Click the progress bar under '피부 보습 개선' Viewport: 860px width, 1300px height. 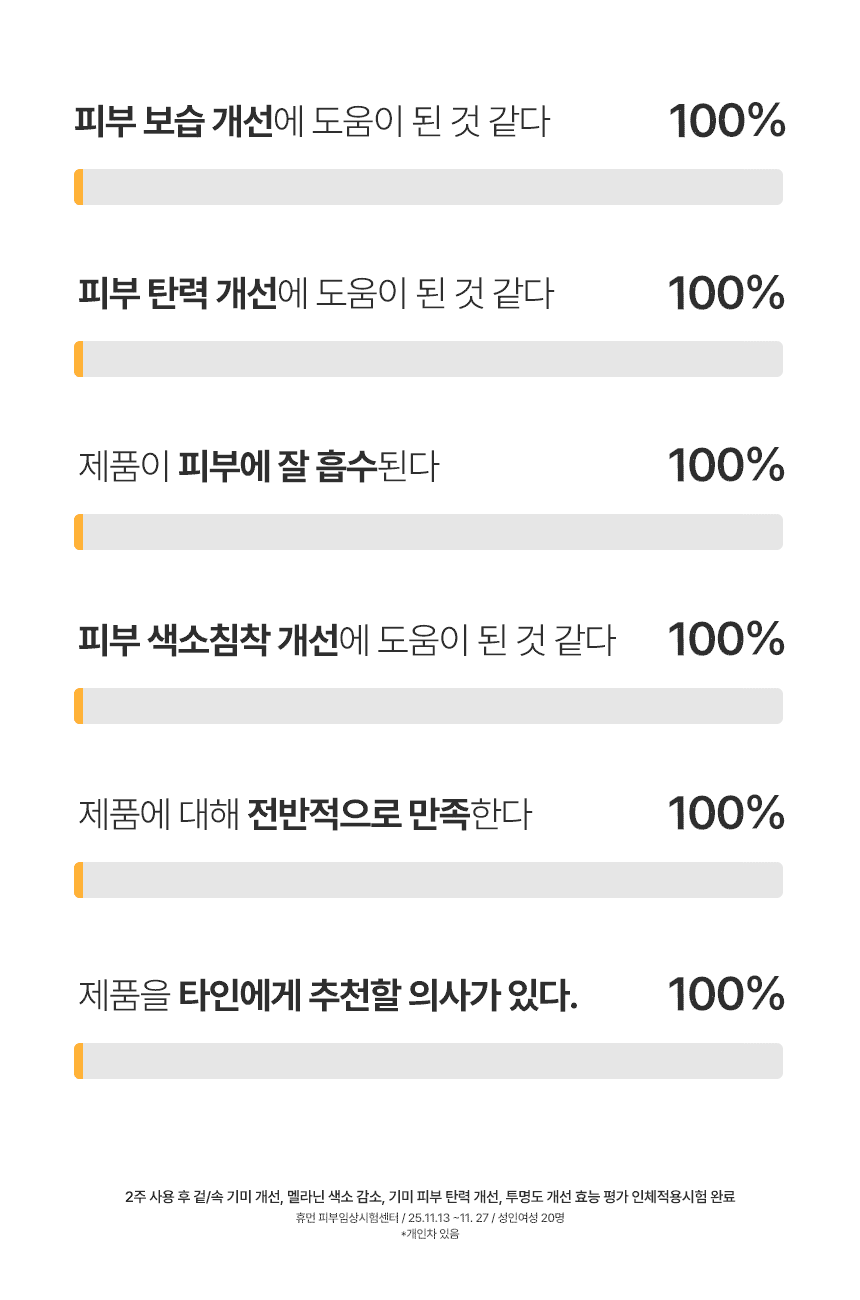[x=428, y=187]
